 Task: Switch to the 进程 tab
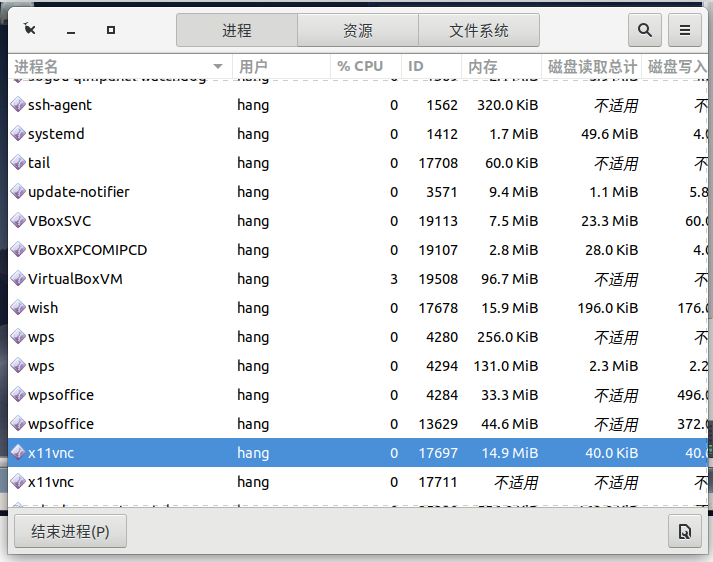click(x=237, y=30)
